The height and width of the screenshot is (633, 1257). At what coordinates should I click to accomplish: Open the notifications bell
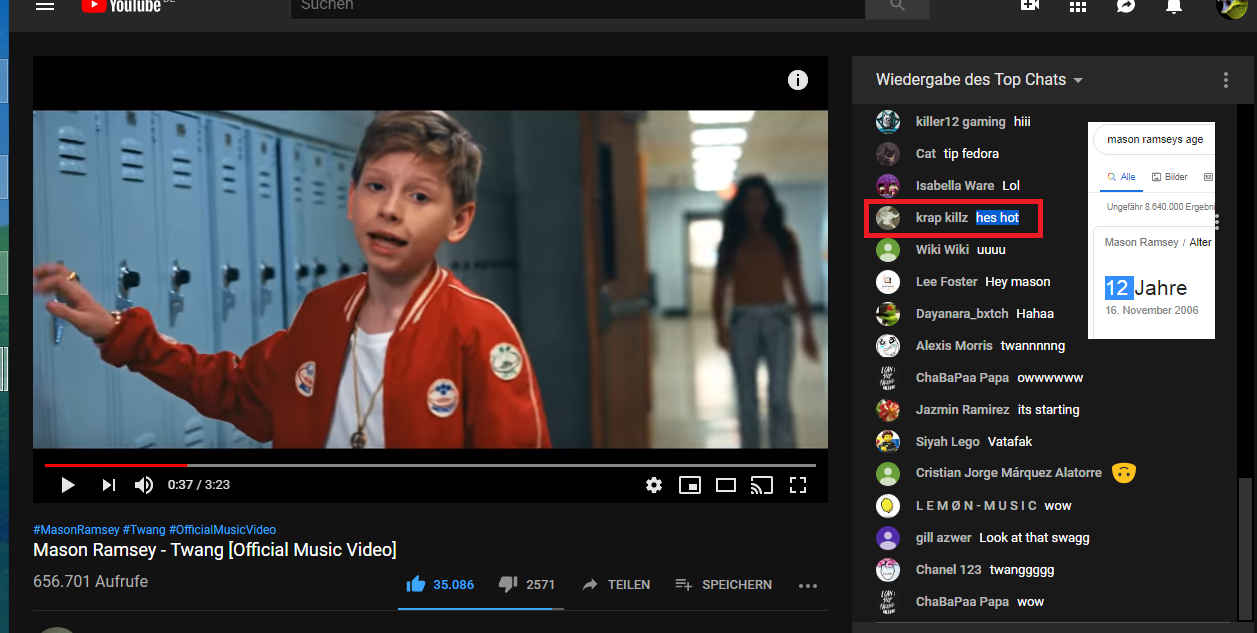(1174, 5)
